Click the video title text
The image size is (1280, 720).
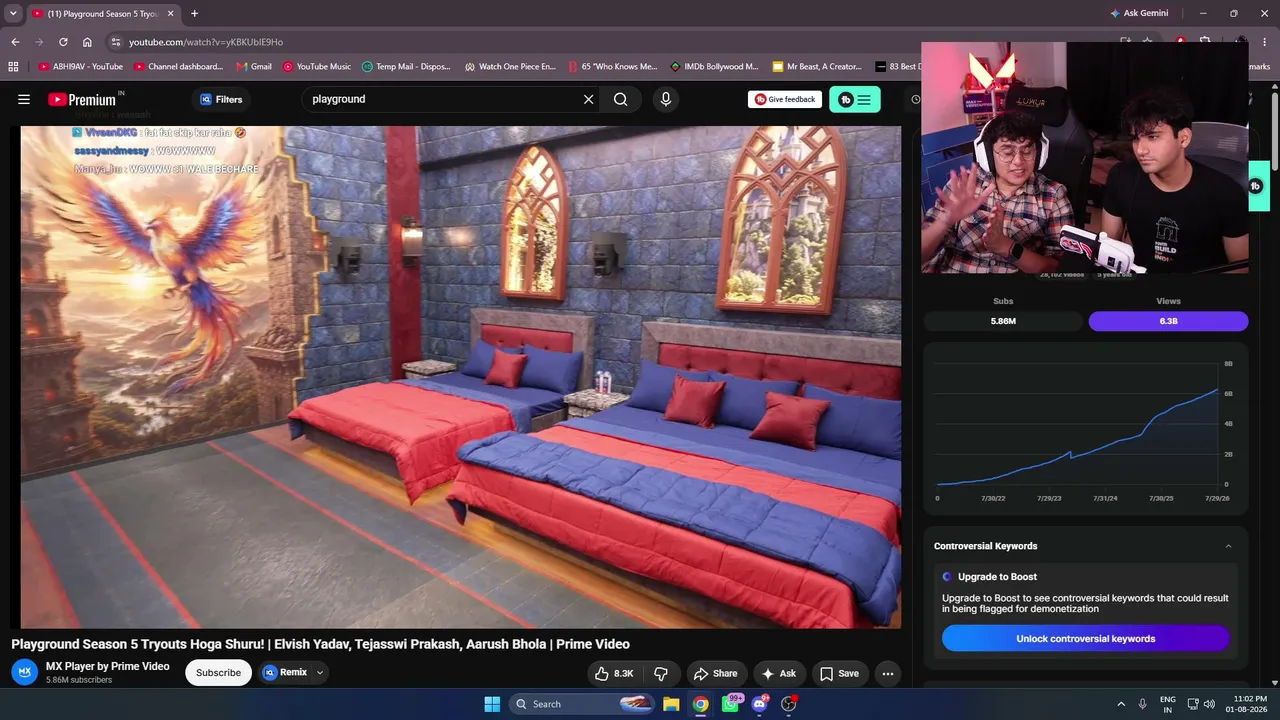(x=320, y=644)
